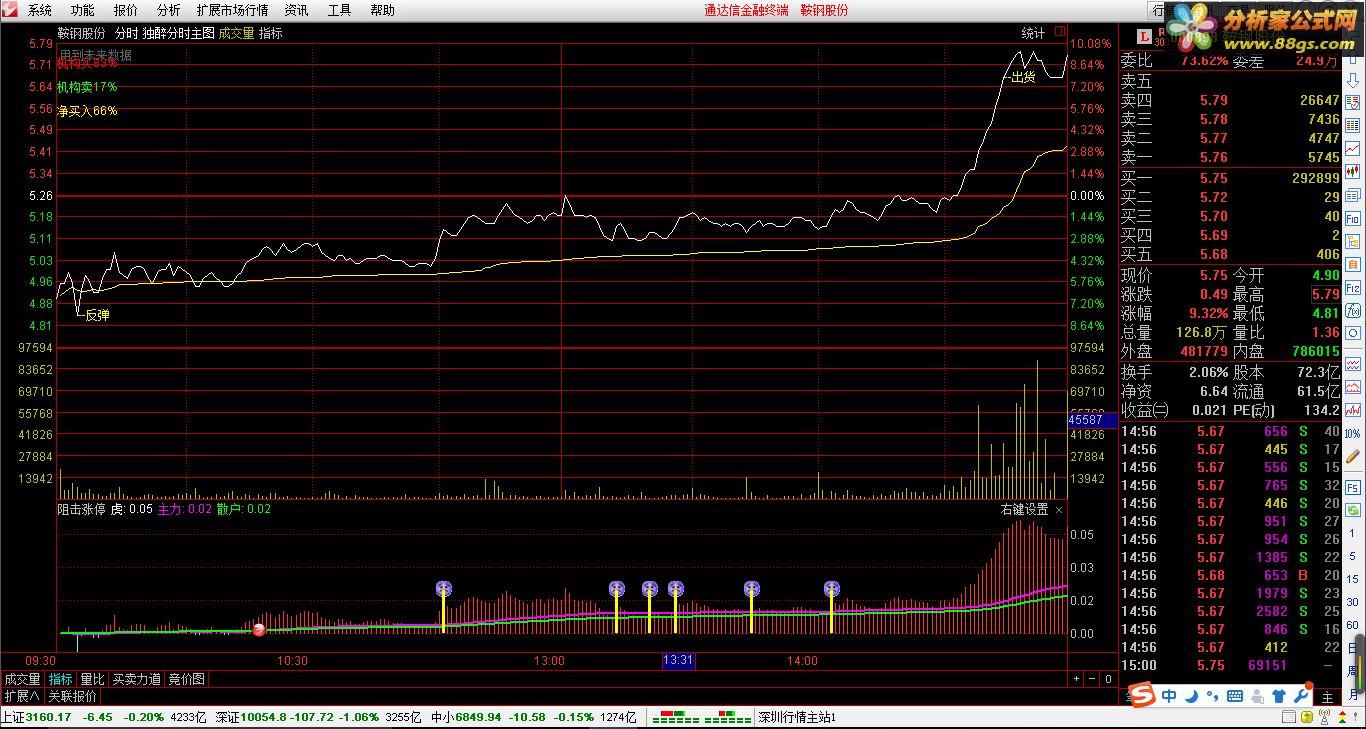Open the intraday line chart icon
1366x729 pixels.
1353,148
